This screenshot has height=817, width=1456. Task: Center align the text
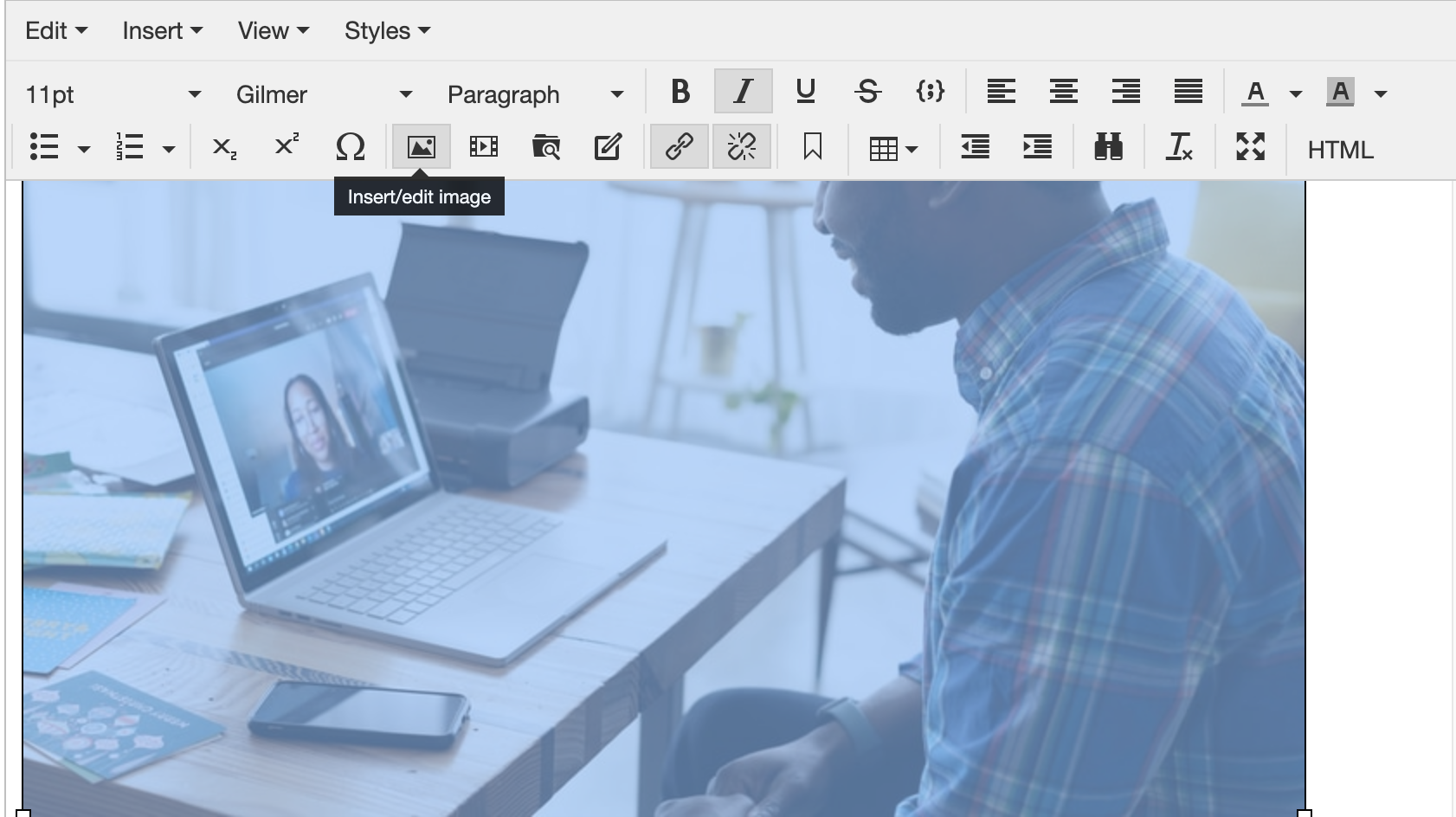[x=1063, y=92]
